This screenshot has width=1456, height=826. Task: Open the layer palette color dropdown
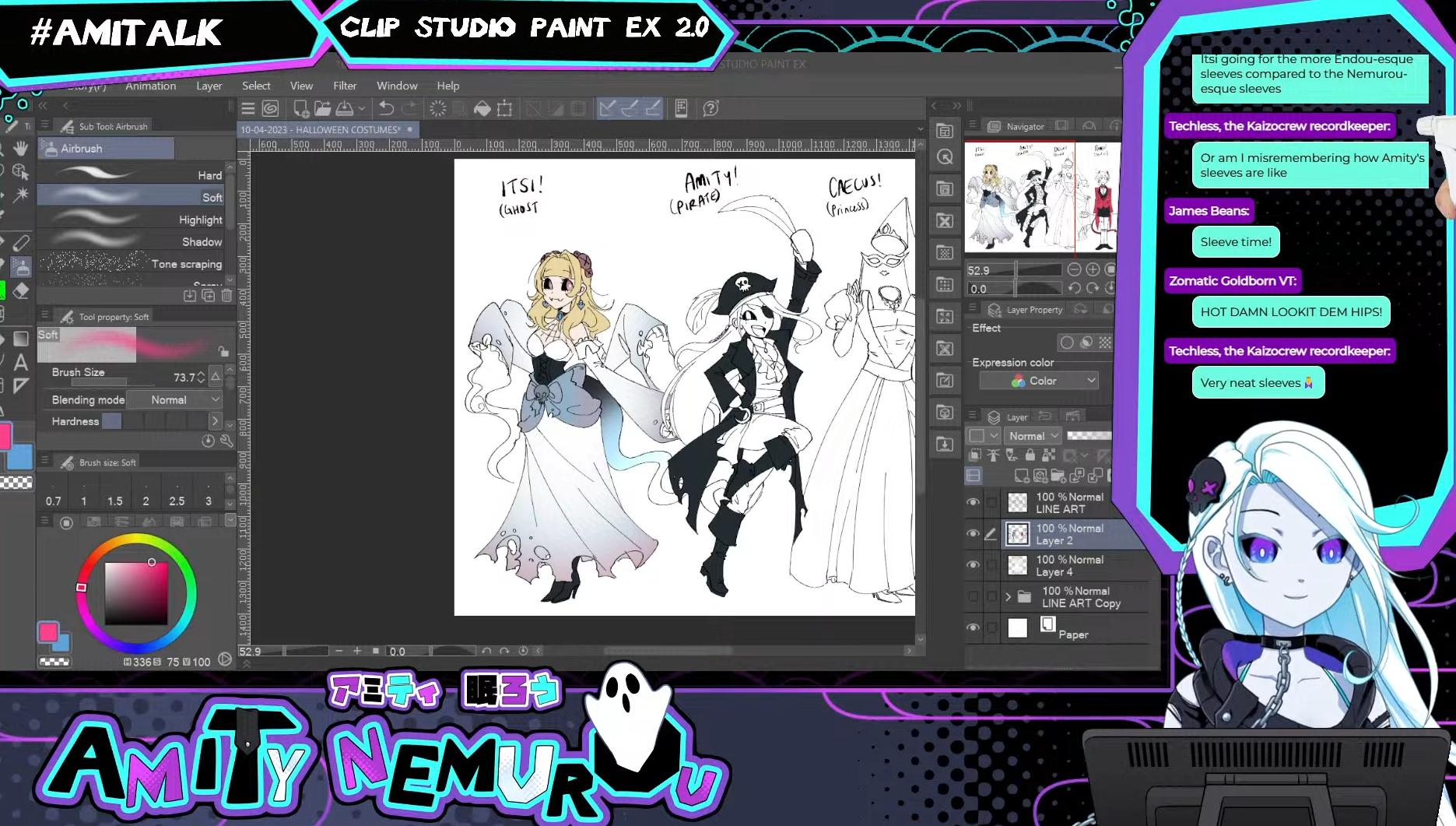983,436
